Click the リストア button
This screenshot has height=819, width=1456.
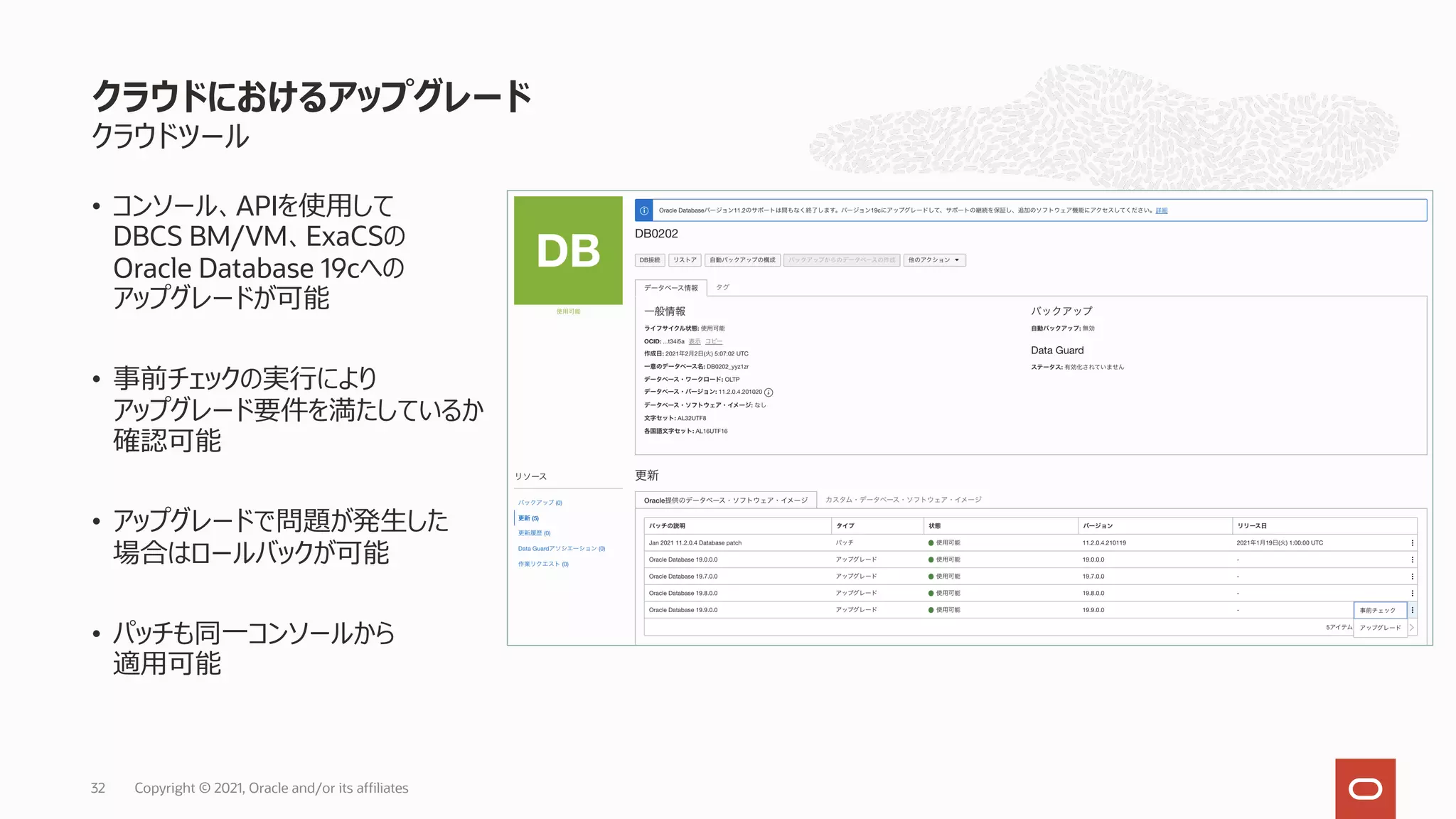click(685, 260)
